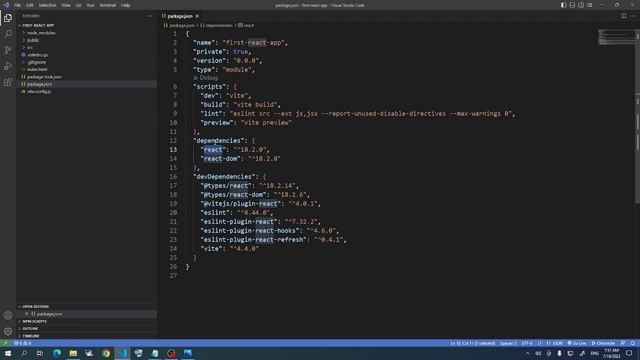This screenshot has height=360, width=640.
Task: Open the Run menu
Action: [x=90, y=5]
